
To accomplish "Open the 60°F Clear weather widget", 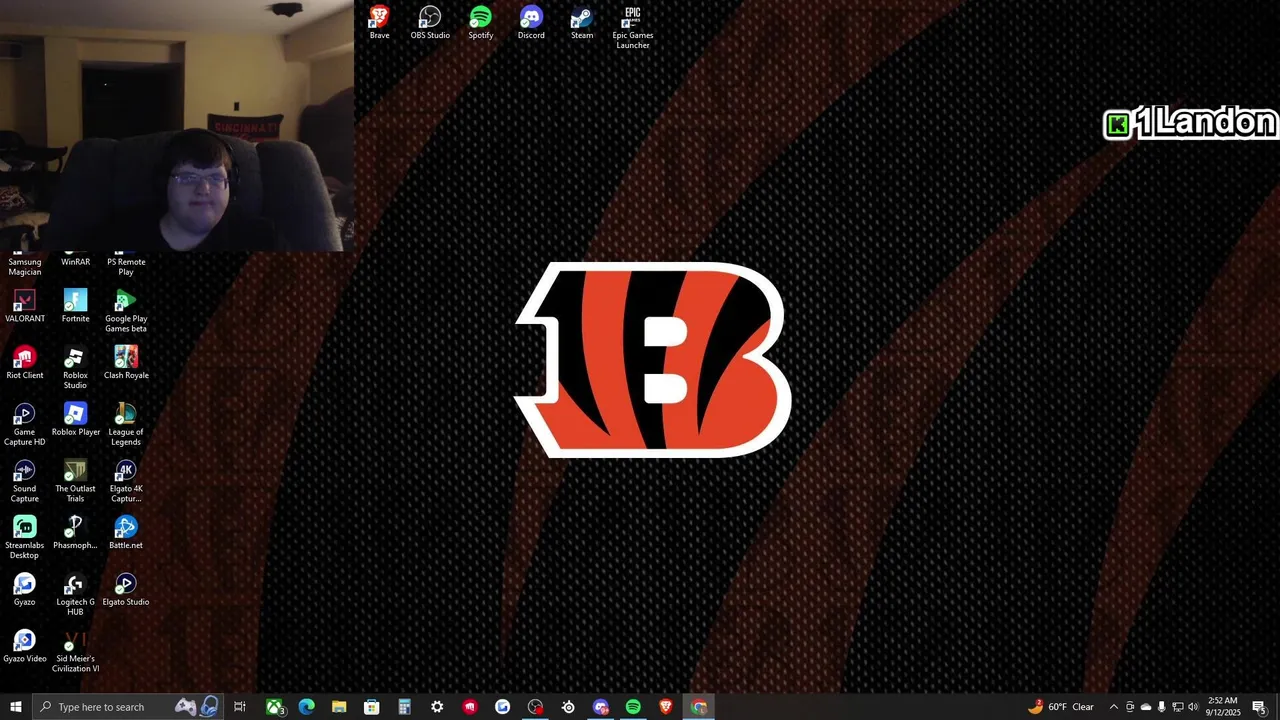I will coord(1060,707).
